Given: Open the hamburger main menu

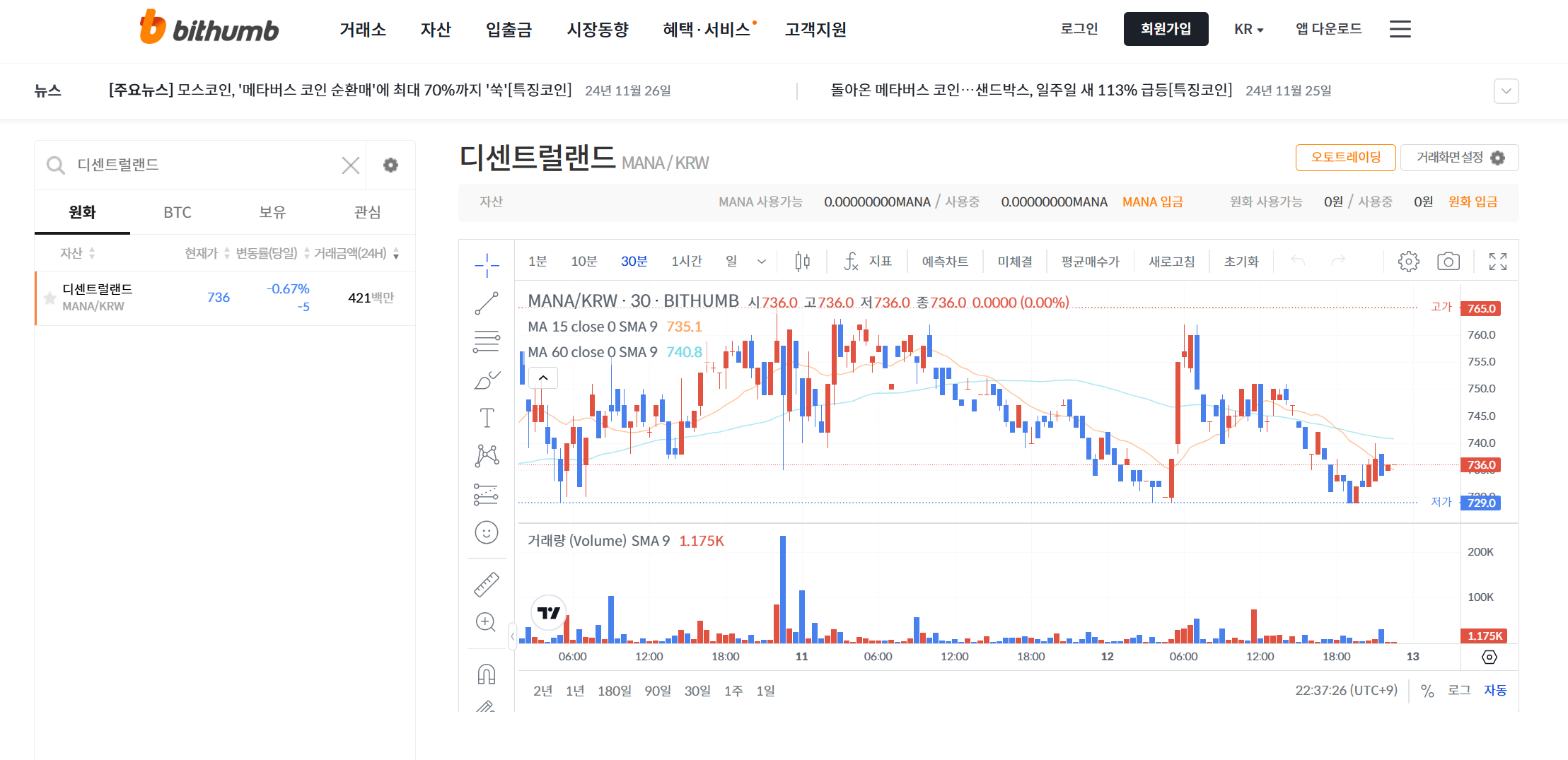Looking at the screenshot, I should click(x=1400, y=29).
